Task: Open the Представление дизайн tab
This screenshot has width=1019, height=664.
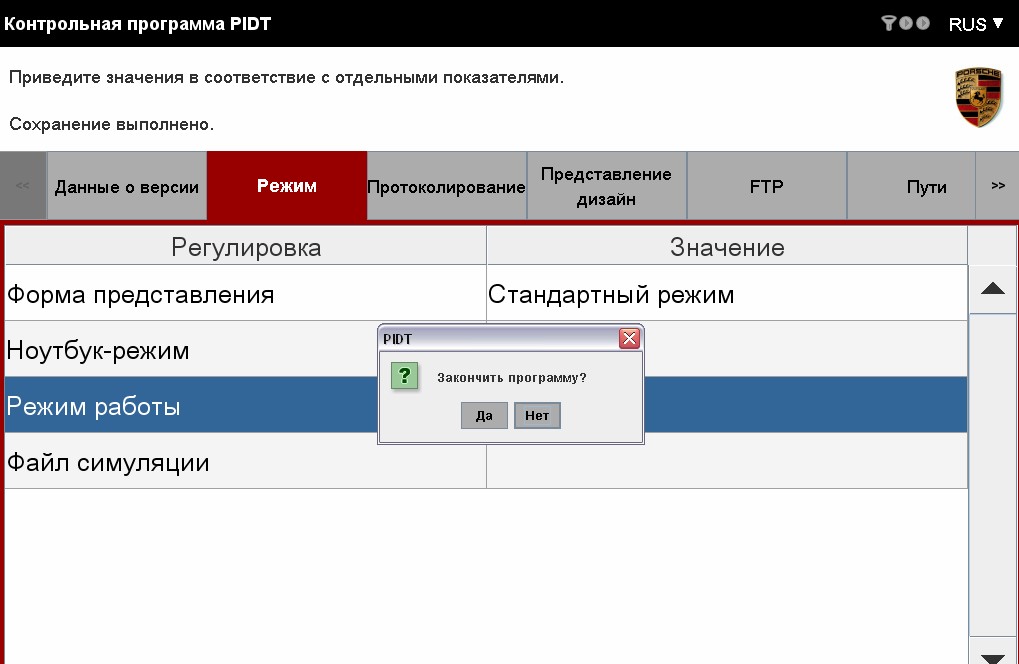Action: tap(606, 187)
